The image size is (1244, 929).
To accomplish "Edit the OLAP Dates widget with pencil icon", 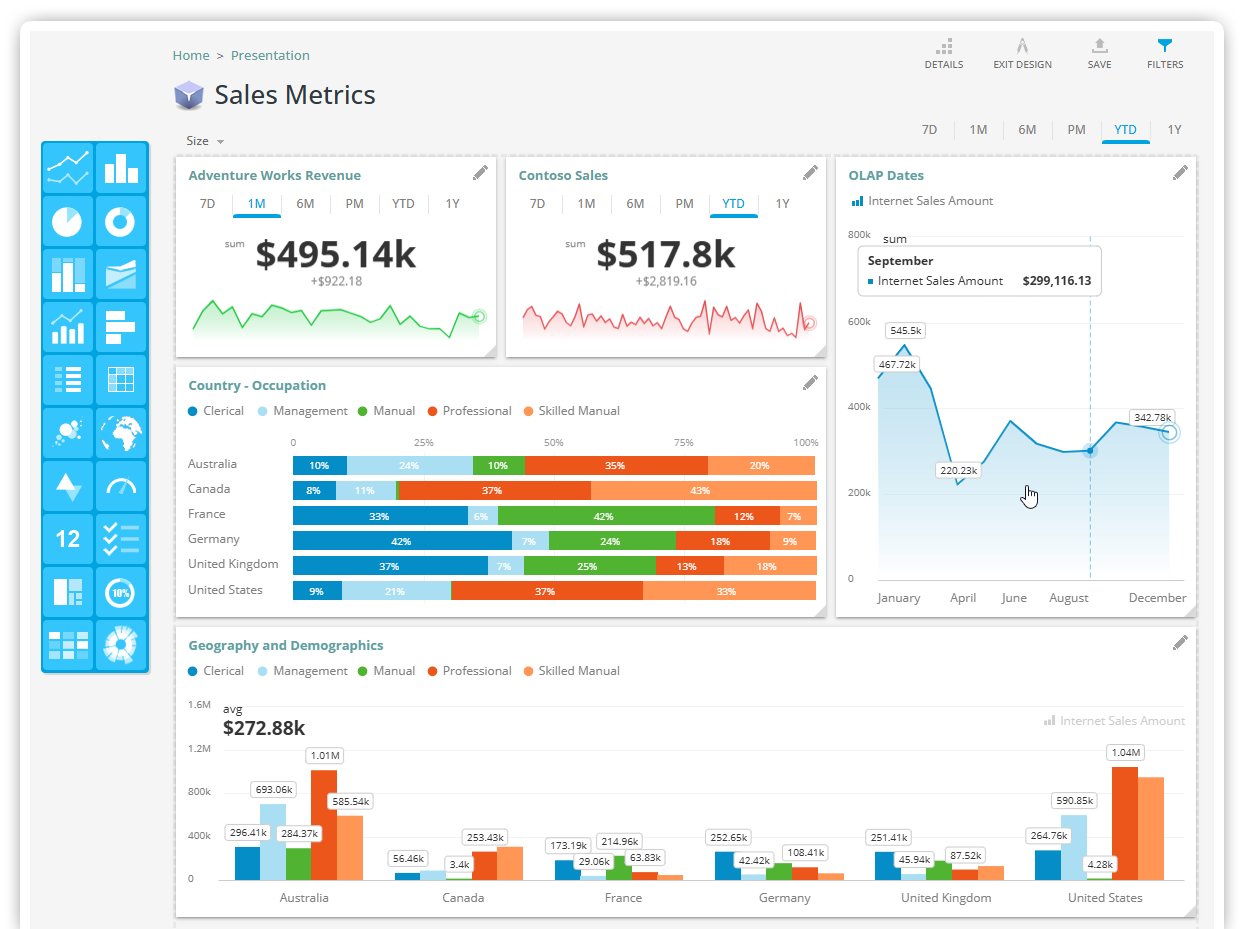I will [x=1179, y=172].
